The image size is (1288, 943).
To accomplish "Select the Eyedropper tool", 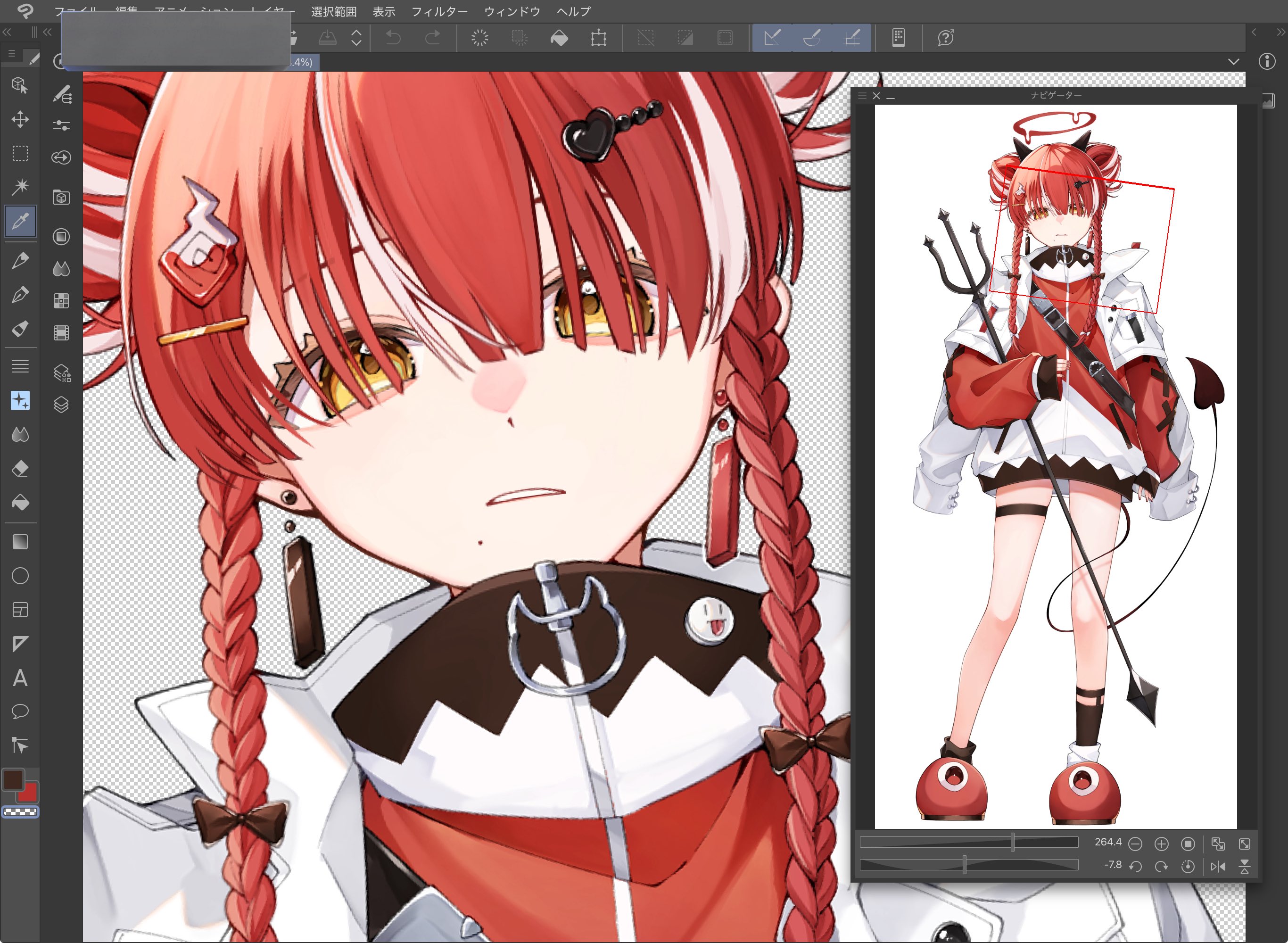I will pyautogui.click(x=20, y=221).
